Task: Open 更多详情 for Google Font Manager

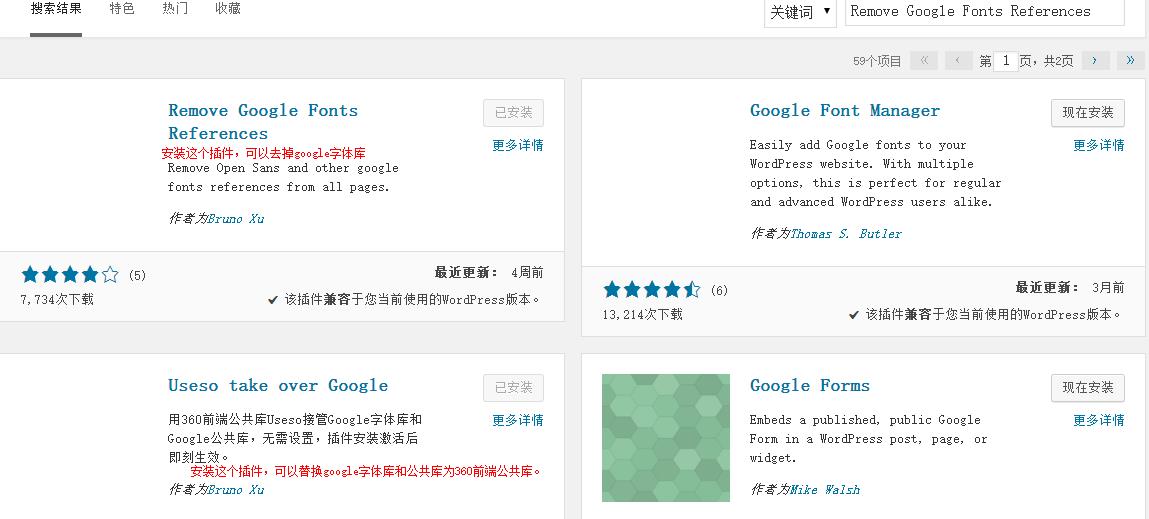Action: (x=1099, y=145)
